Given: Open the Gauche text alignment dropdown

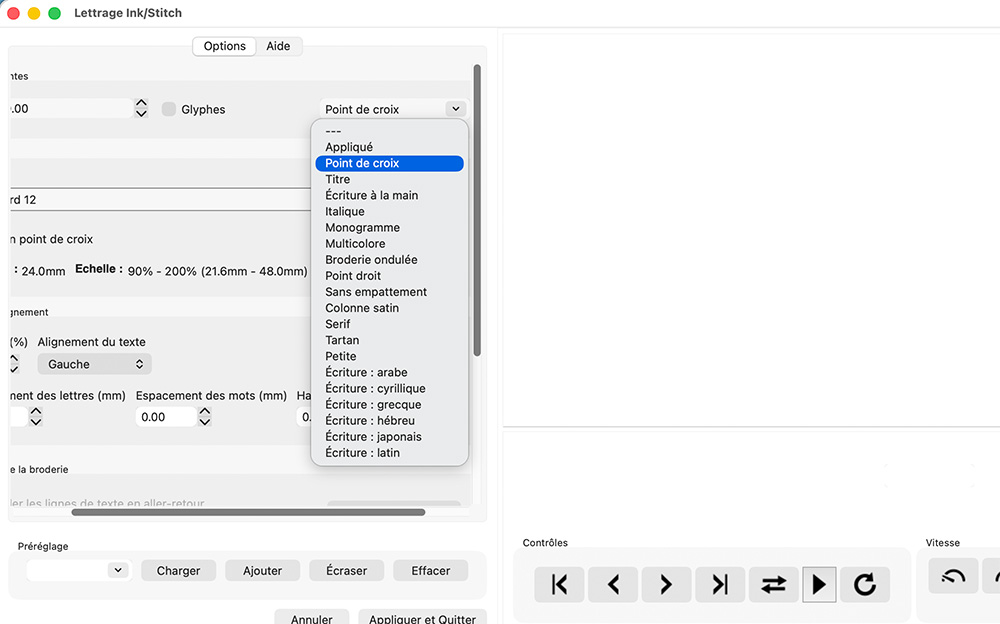Looking at the screenshot, I should 94,364.
